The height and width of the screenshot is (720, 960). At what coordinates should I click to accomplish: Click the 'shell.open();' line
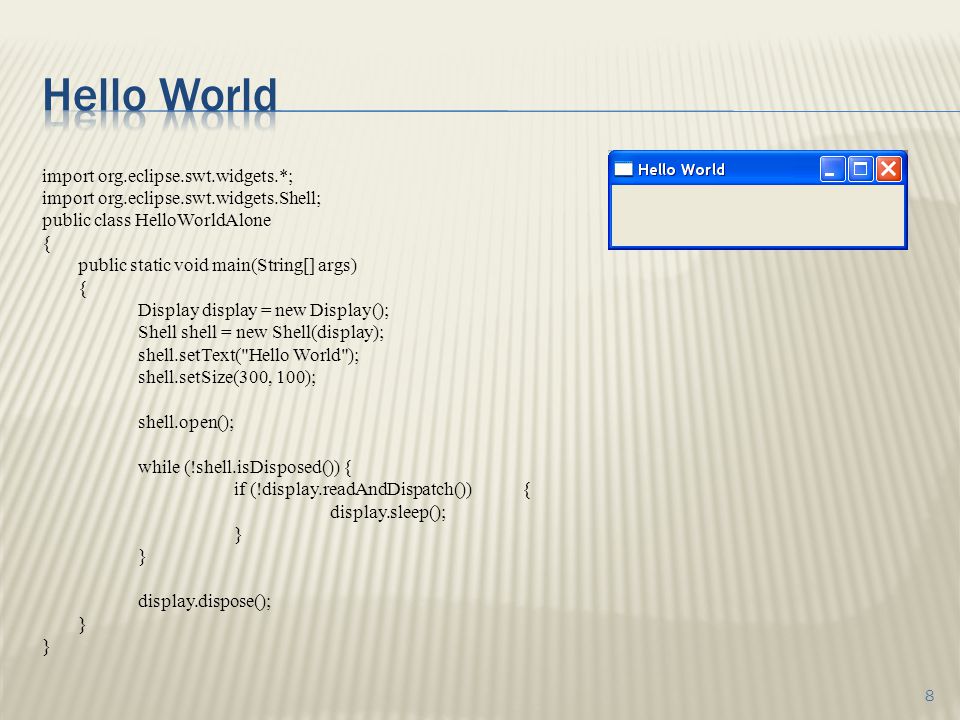coord(186,422)
